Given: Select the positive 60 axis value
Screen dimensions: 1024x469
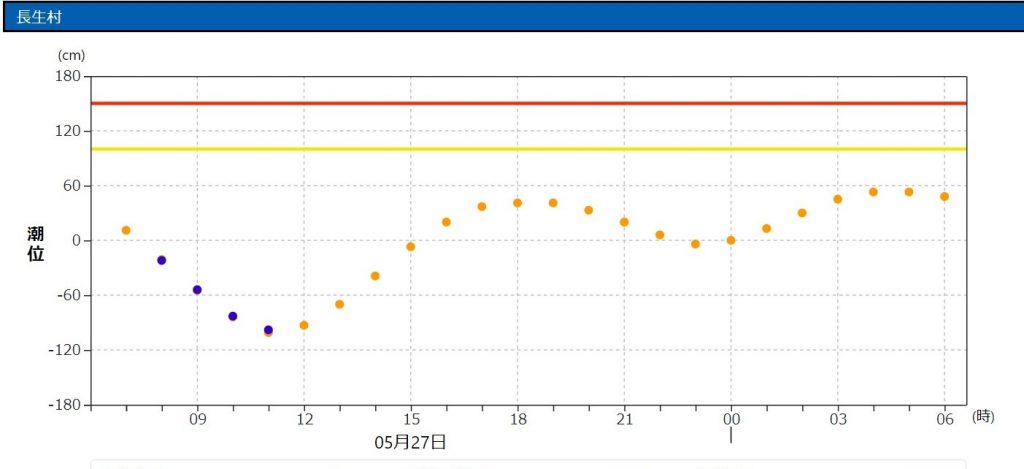Looking at the screenshot, I should tap(74, 186).
